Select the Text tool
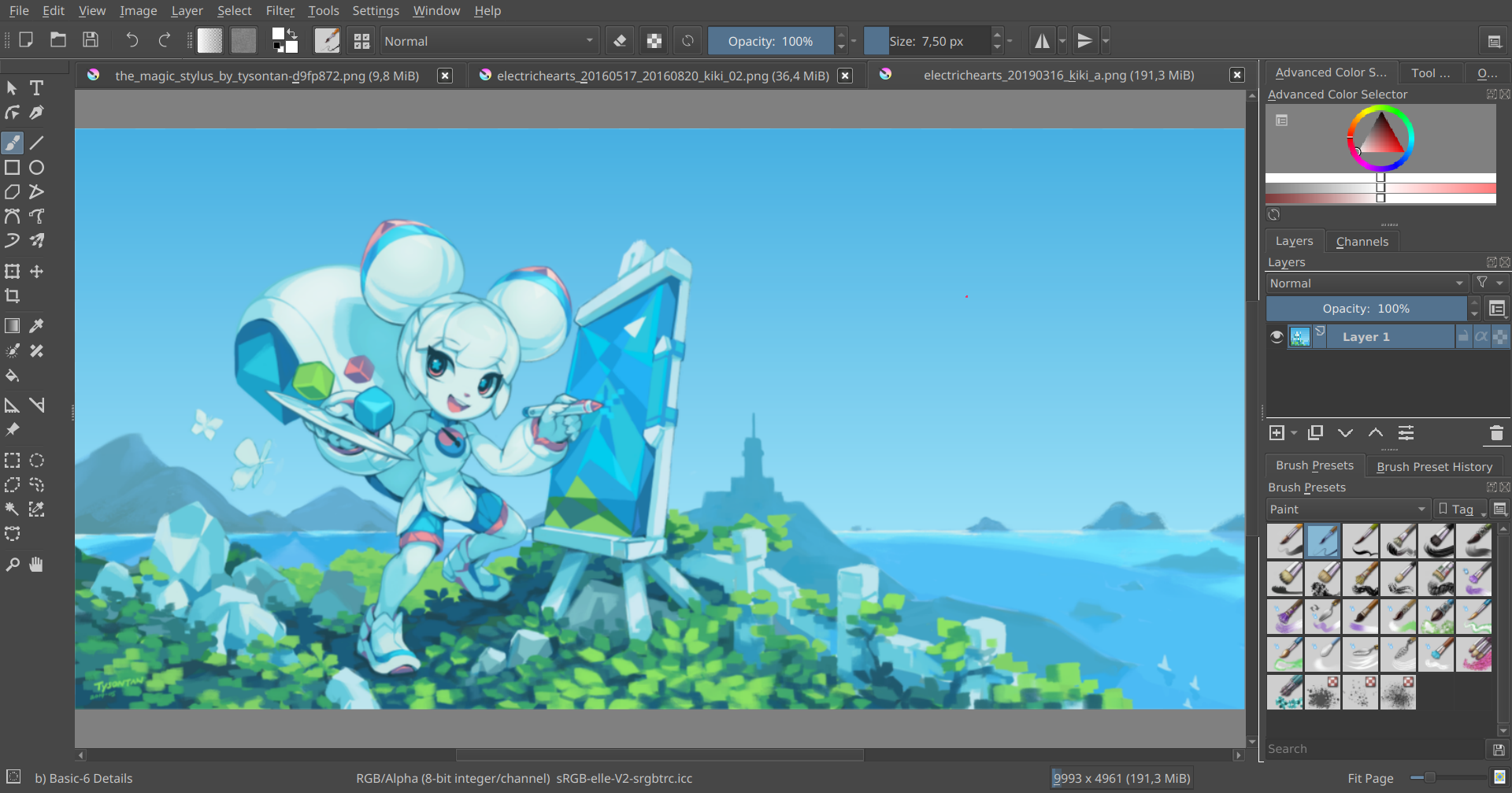Screen dimensions: 1512x793 pos(36,87)
